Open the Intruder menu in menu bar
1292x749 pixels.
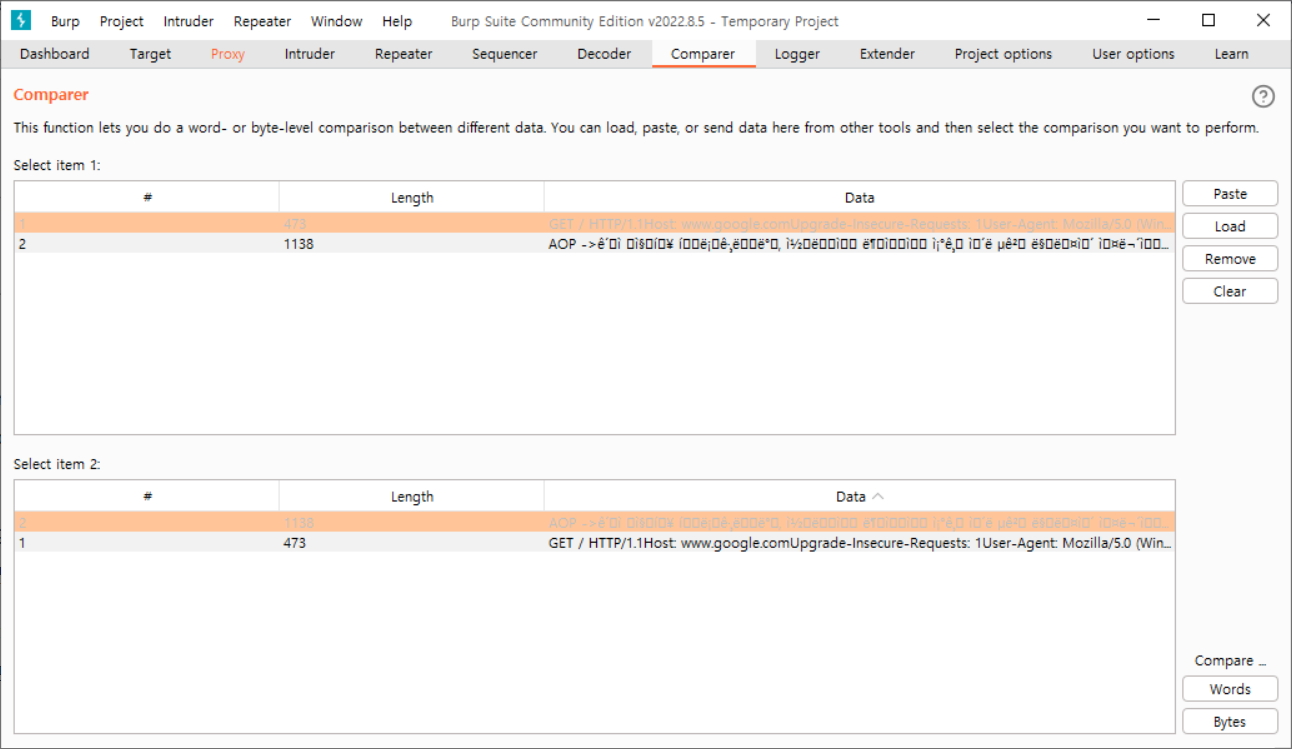coord(188,21)
